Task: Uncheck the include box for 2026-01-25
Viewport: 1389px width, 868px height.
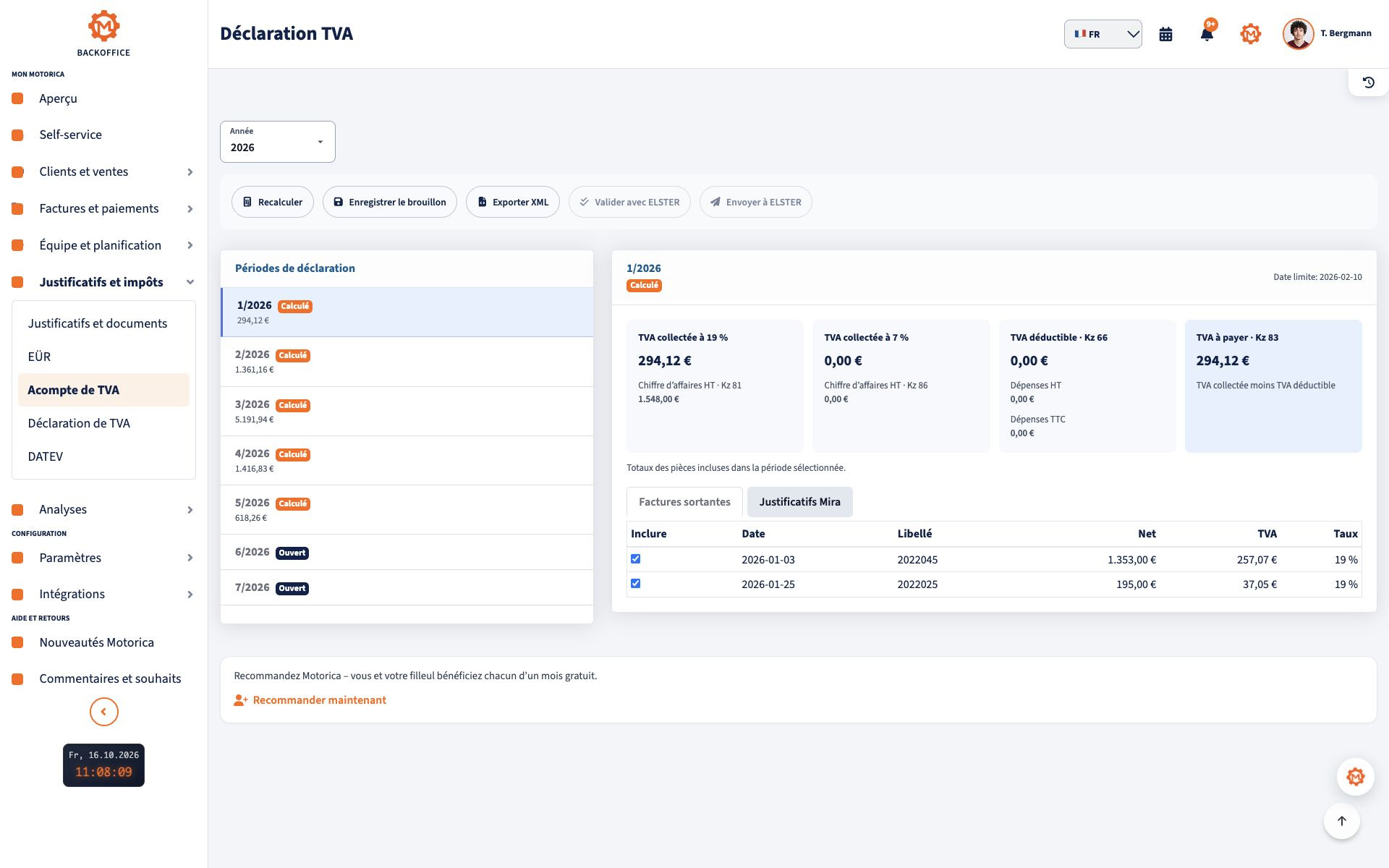Action: click(635, 583)
